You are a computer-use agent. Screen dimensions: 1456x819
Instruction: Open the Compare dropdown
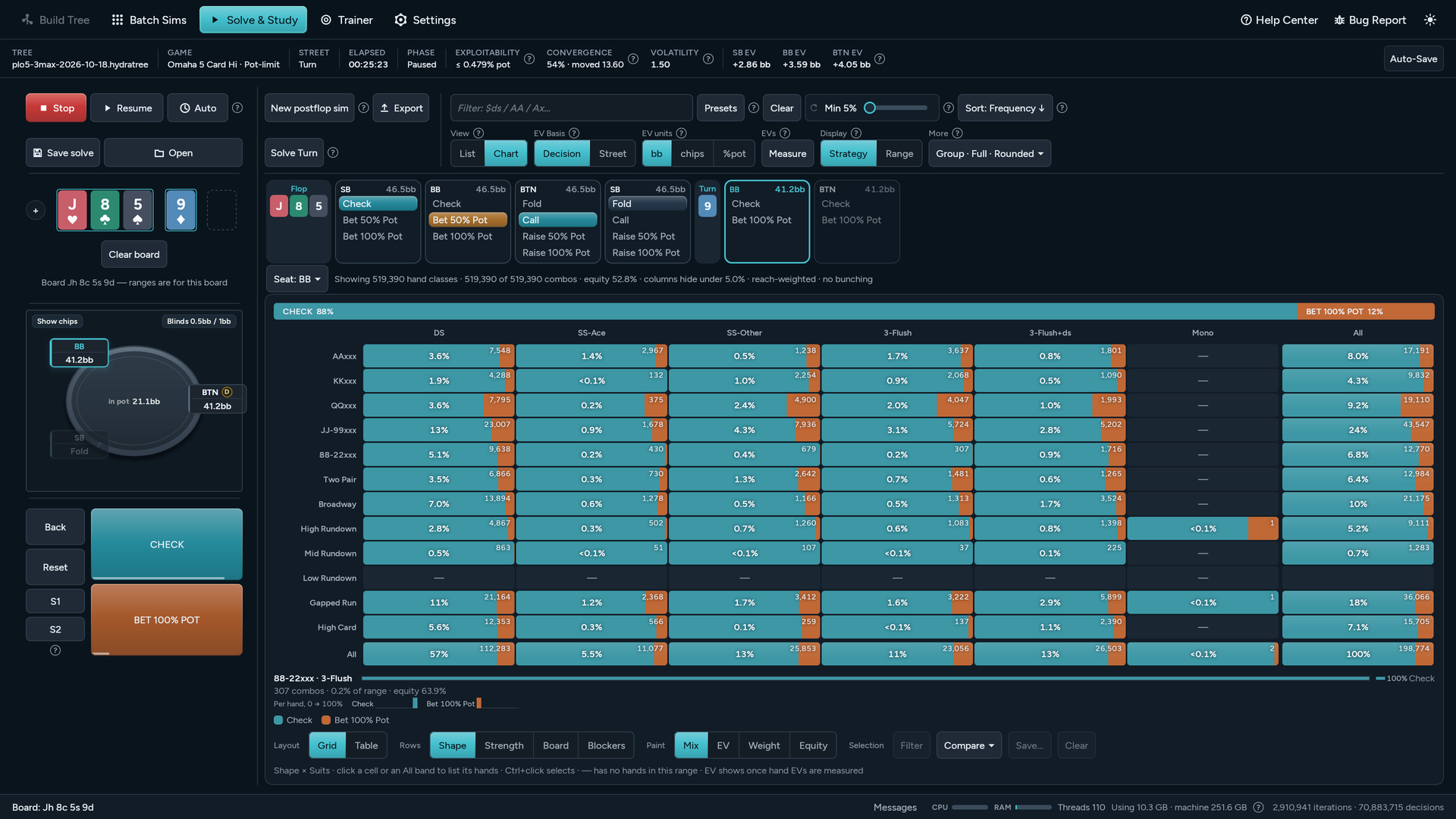(x=968, y=745)
